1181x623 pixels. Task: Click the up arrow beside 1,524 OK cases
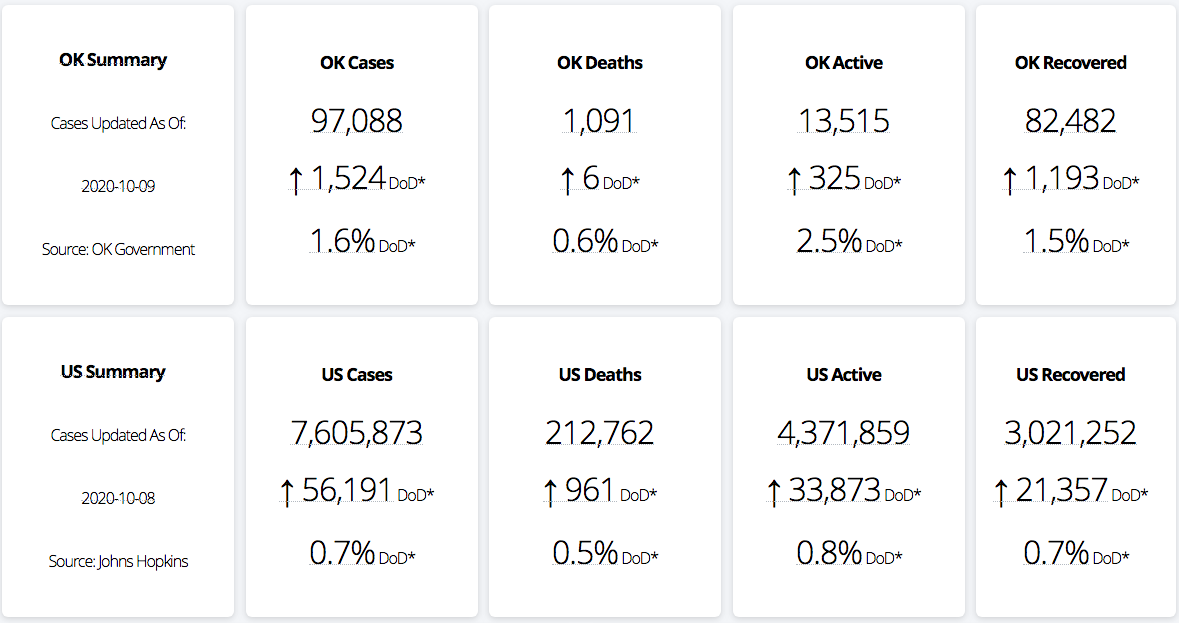296,181
